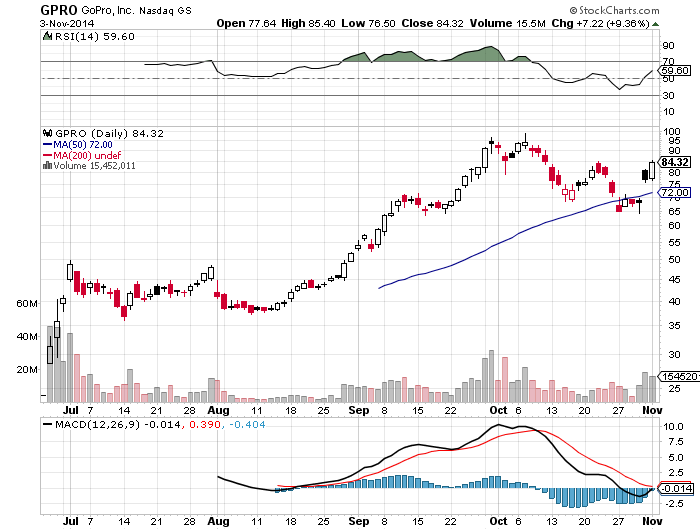Viewport: 700px width, 530px height.
Task: Click the '20M' volume axis label
Action: tap(27, 370)
